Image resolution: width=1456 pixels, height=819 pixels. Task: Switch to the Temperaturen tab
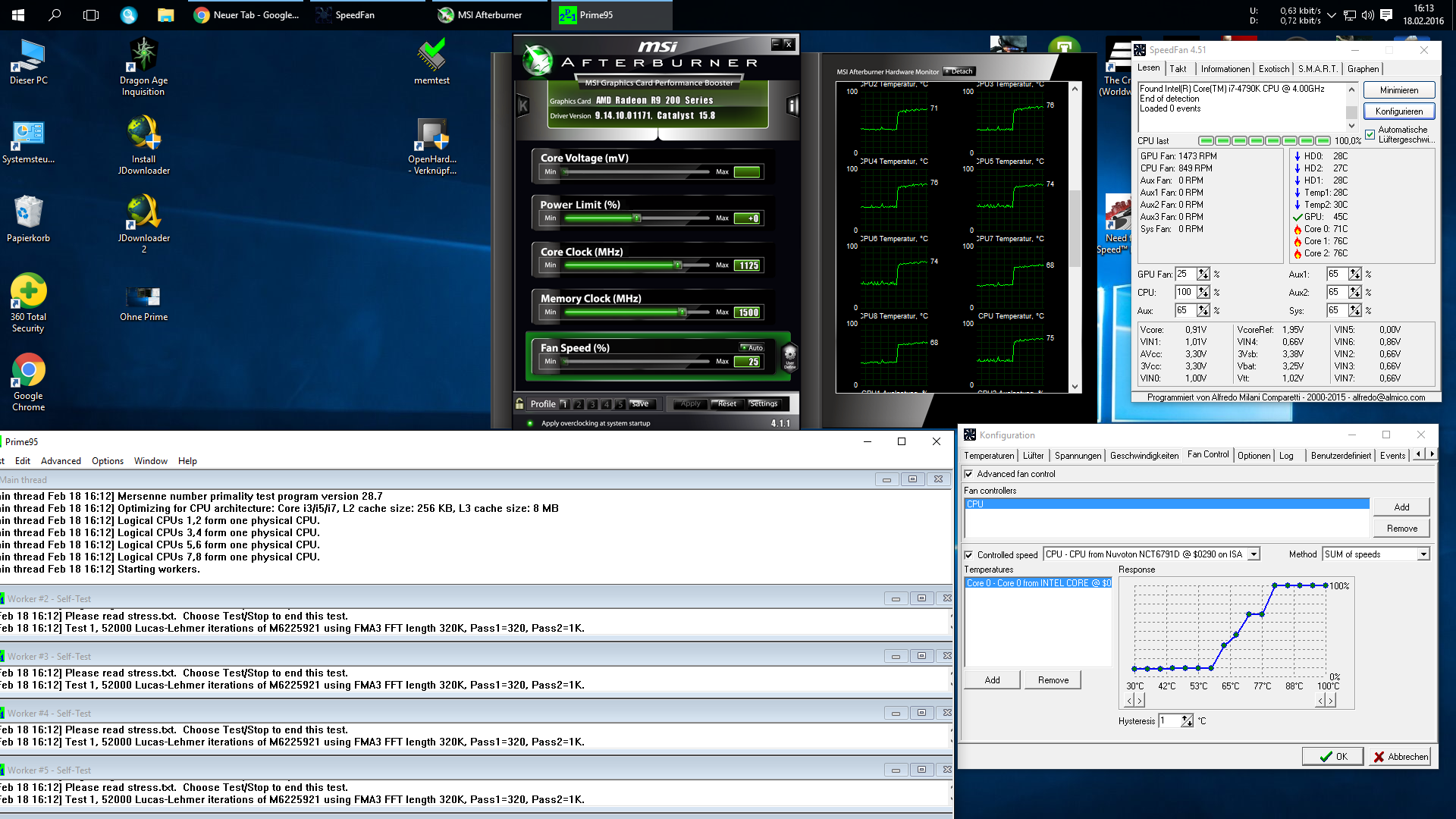pos(988,456)
